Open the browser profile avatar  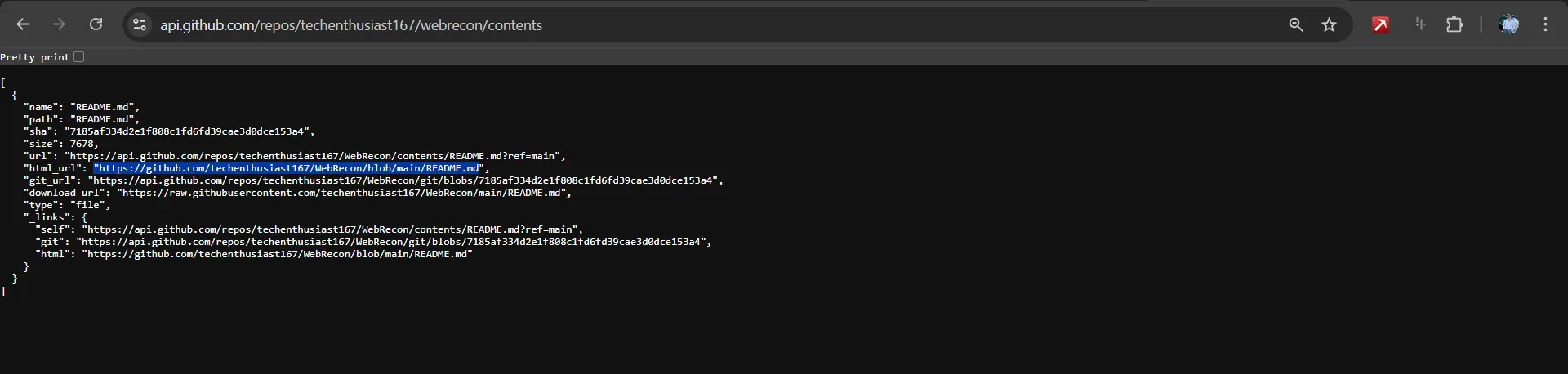[x=1509, y=24]
